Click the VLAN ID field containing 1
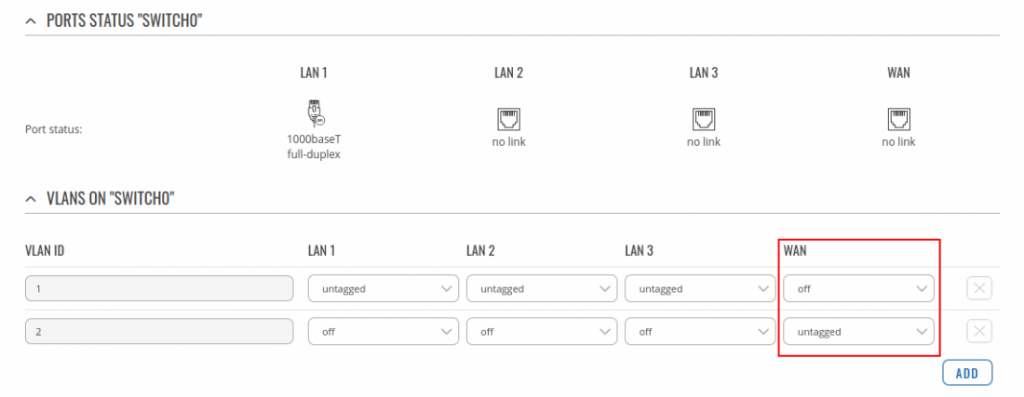This screenshot has height=397, width=1024. (159, 289)
